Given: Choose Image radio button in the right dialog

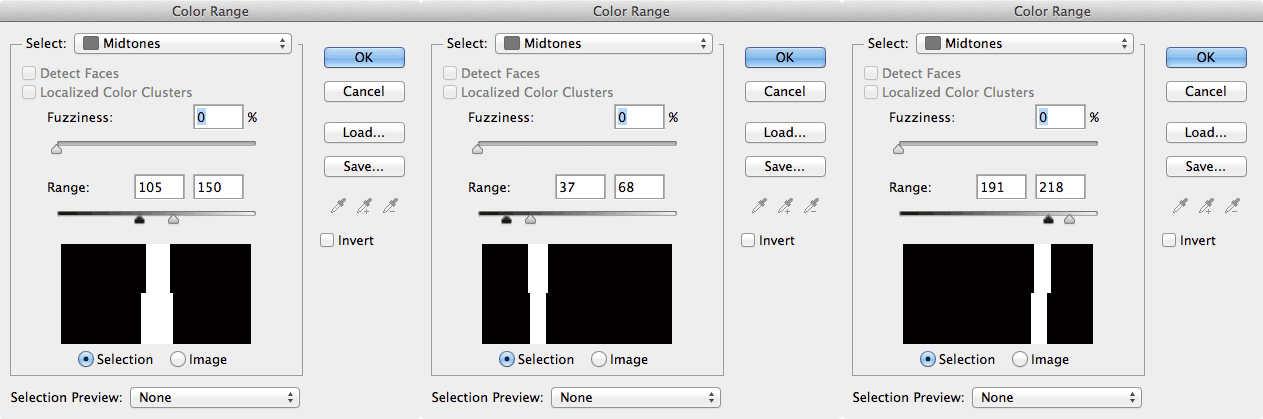Looking at the screenshot, I should click(x=1020, y=359).
